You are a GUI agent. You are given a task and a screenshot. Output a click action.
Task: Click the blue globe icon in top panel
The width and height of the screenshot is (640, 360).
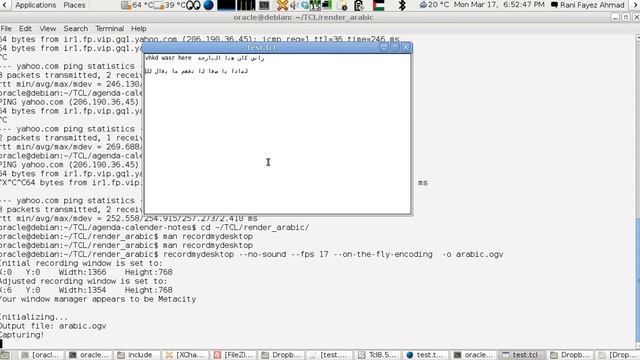(x=208, y=5)
